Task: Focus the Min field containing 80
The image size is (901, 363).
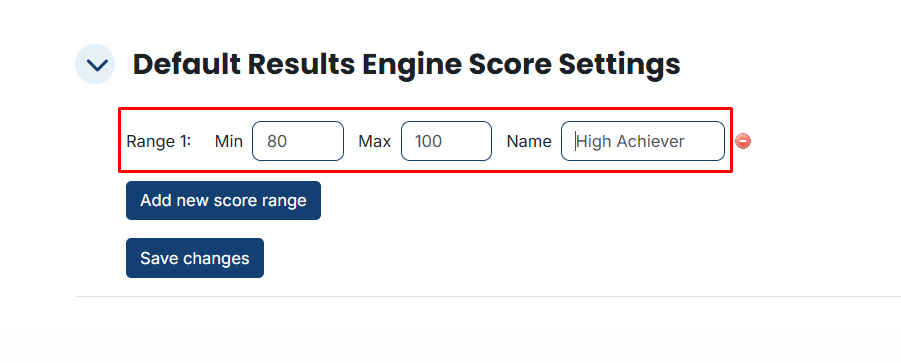Action: pos(298,141)
